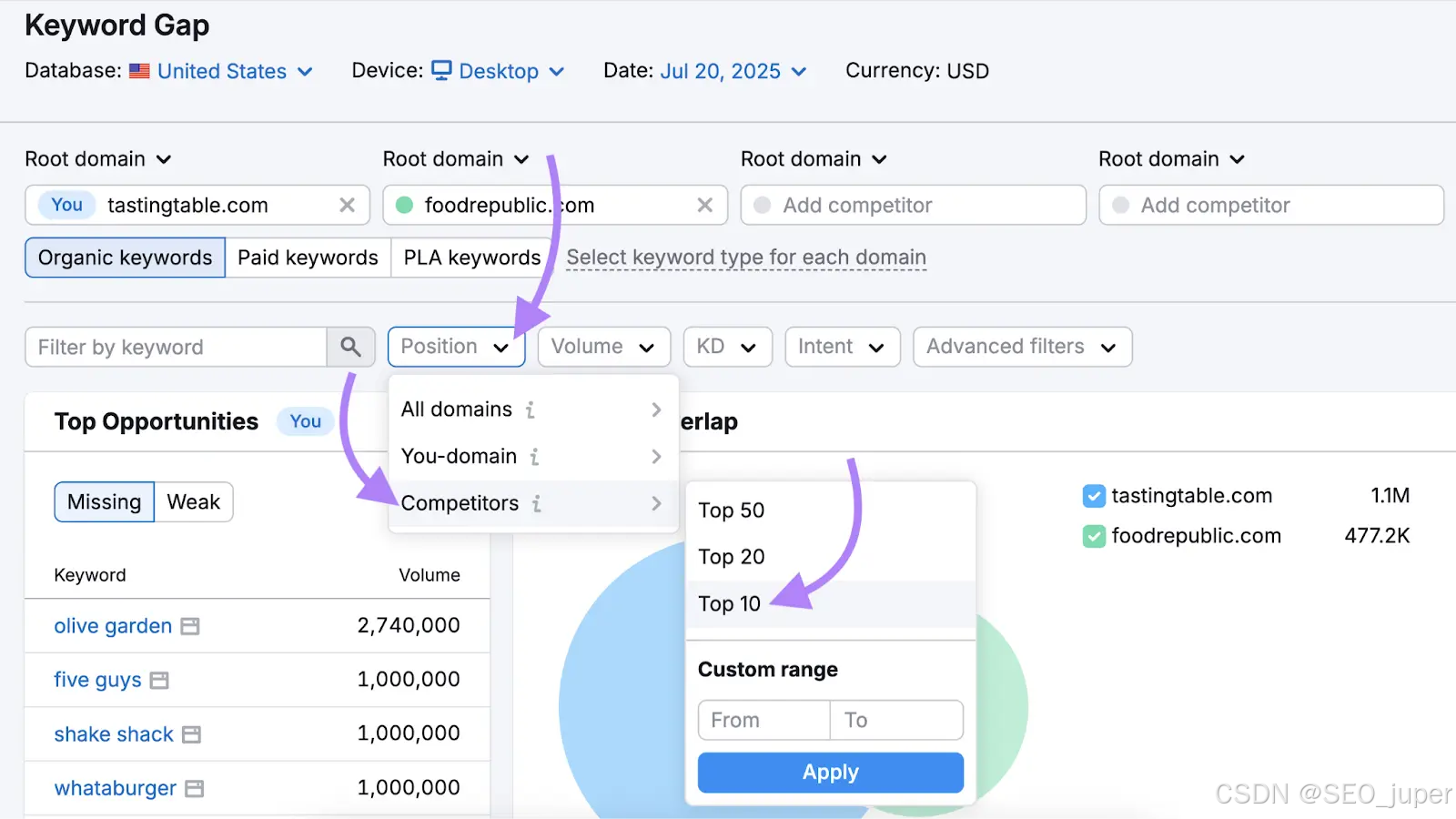Open SERP features icon beside whataburger
Screen dimensions: 1456x819
(194, 788)
